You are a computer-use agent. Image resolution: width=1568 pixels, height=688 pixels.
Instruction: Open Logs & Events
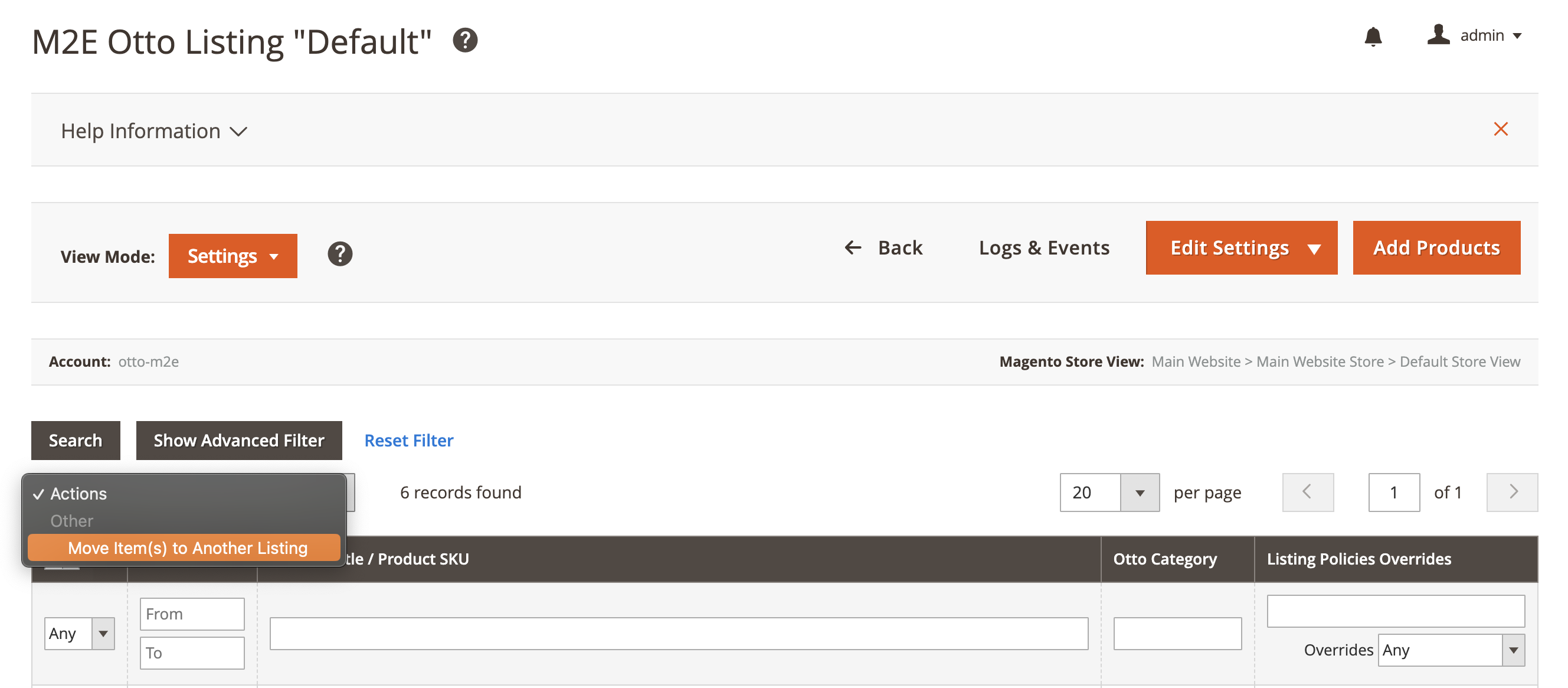click(x=1043, y=248)
